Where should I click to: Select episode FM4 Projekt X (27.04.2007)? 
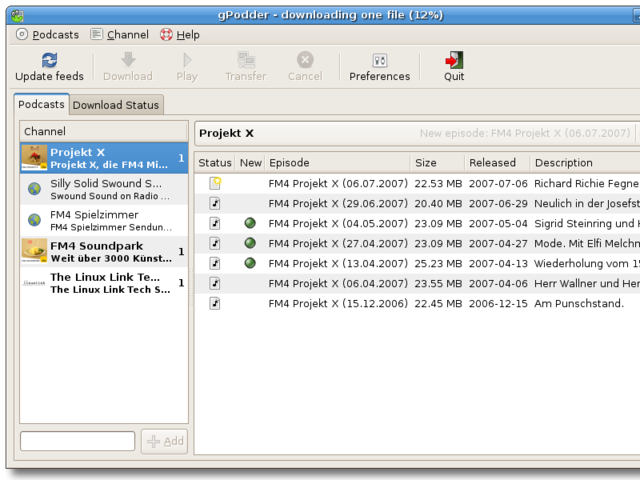338,244
